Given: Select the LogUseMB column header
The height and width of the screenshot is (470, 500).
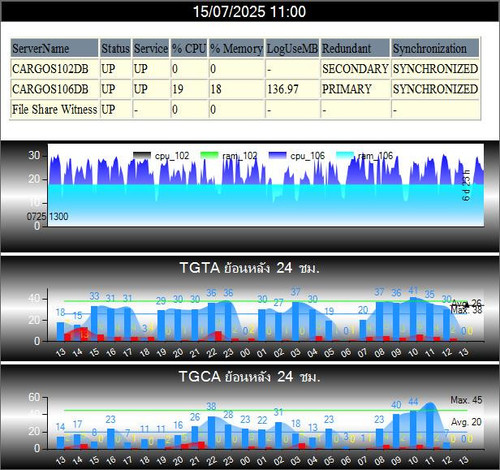Looking at the screenshot, I should click(x=292, y=48).
